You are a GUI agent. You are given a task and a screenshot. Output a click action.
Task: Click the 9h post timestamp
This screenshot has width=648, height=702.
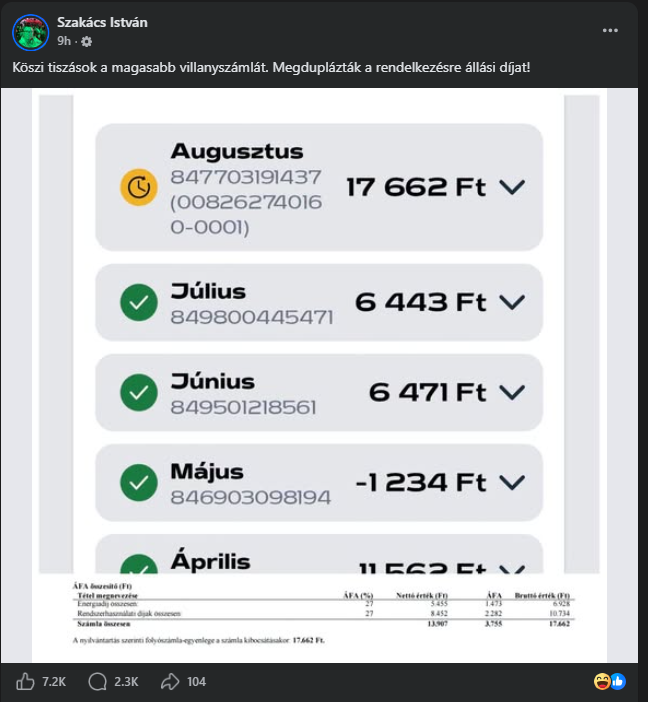pyautogui.click(x=64, y=41)
